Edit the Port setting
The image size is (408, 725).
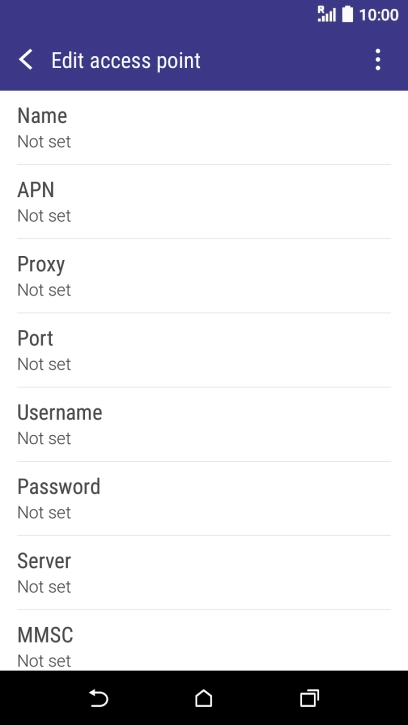click(x=204, y=350)
